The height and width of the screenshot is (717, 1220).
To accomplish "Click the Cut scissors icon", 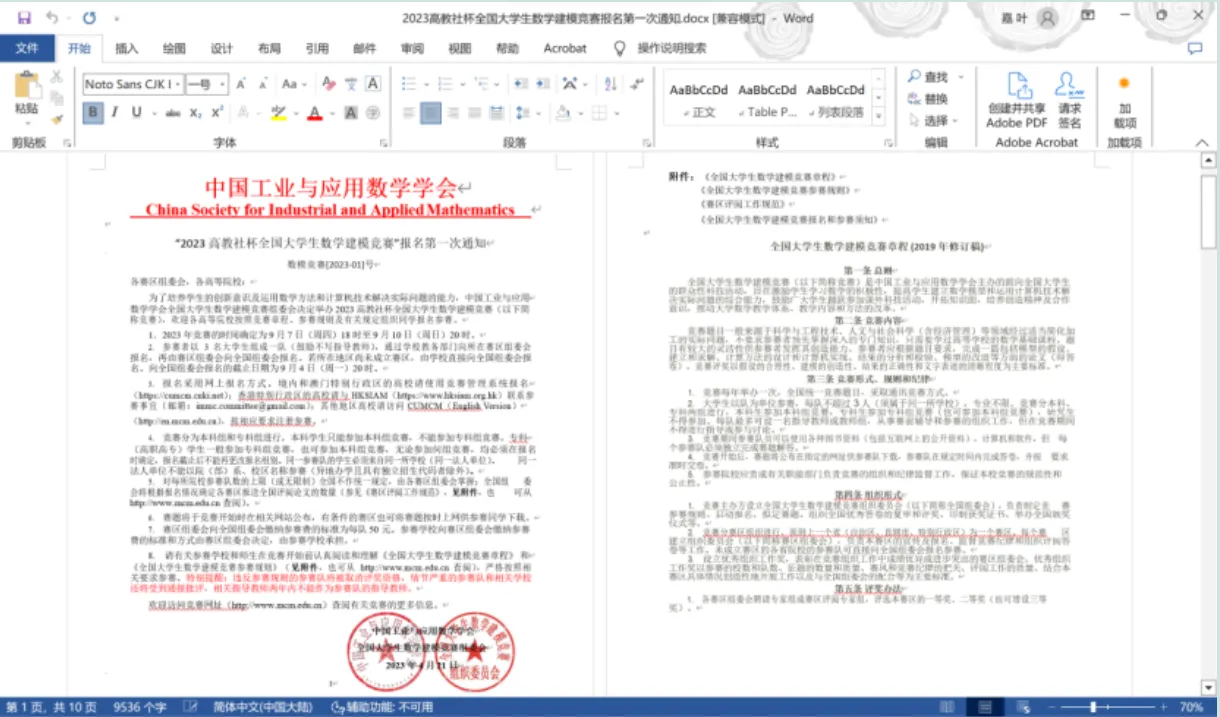I will (57, 77).
